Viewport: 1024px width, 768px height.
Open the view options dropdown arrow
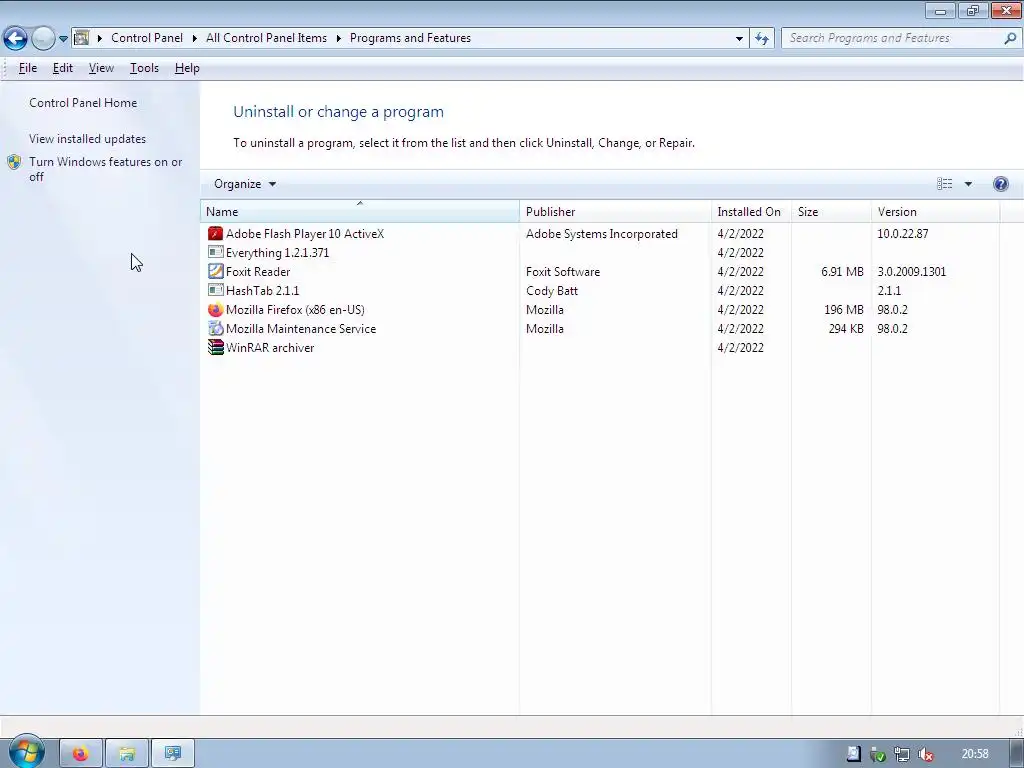[x=968, y=184]
